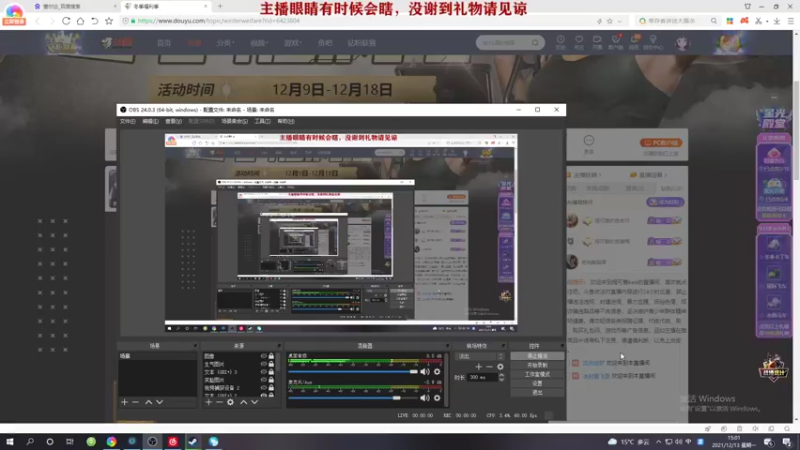
Task: Go to browser home page icon
Action: pyautogui.click(x=80, y=21)
